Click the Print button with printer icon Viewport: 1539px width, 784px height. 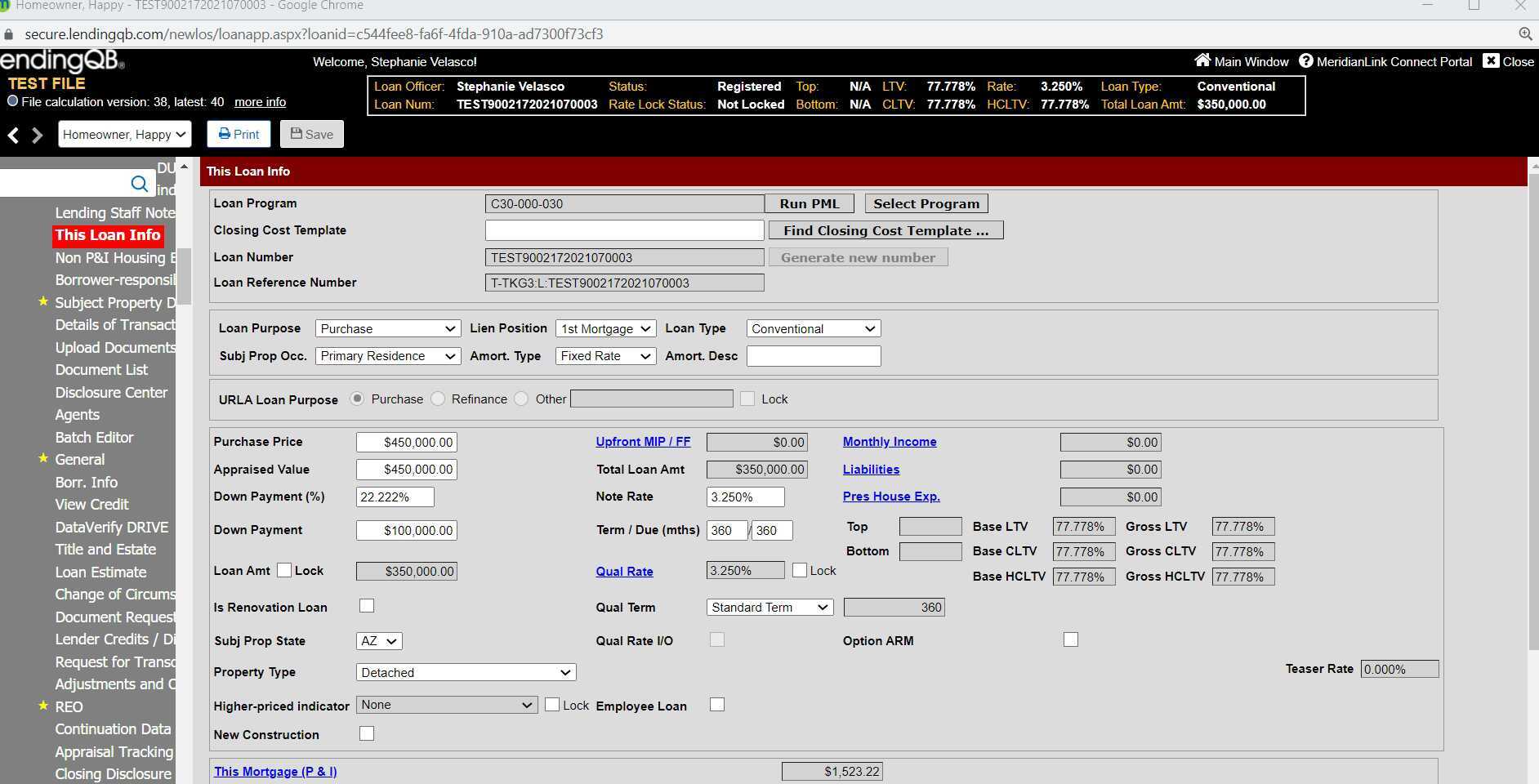pos(239,135)
